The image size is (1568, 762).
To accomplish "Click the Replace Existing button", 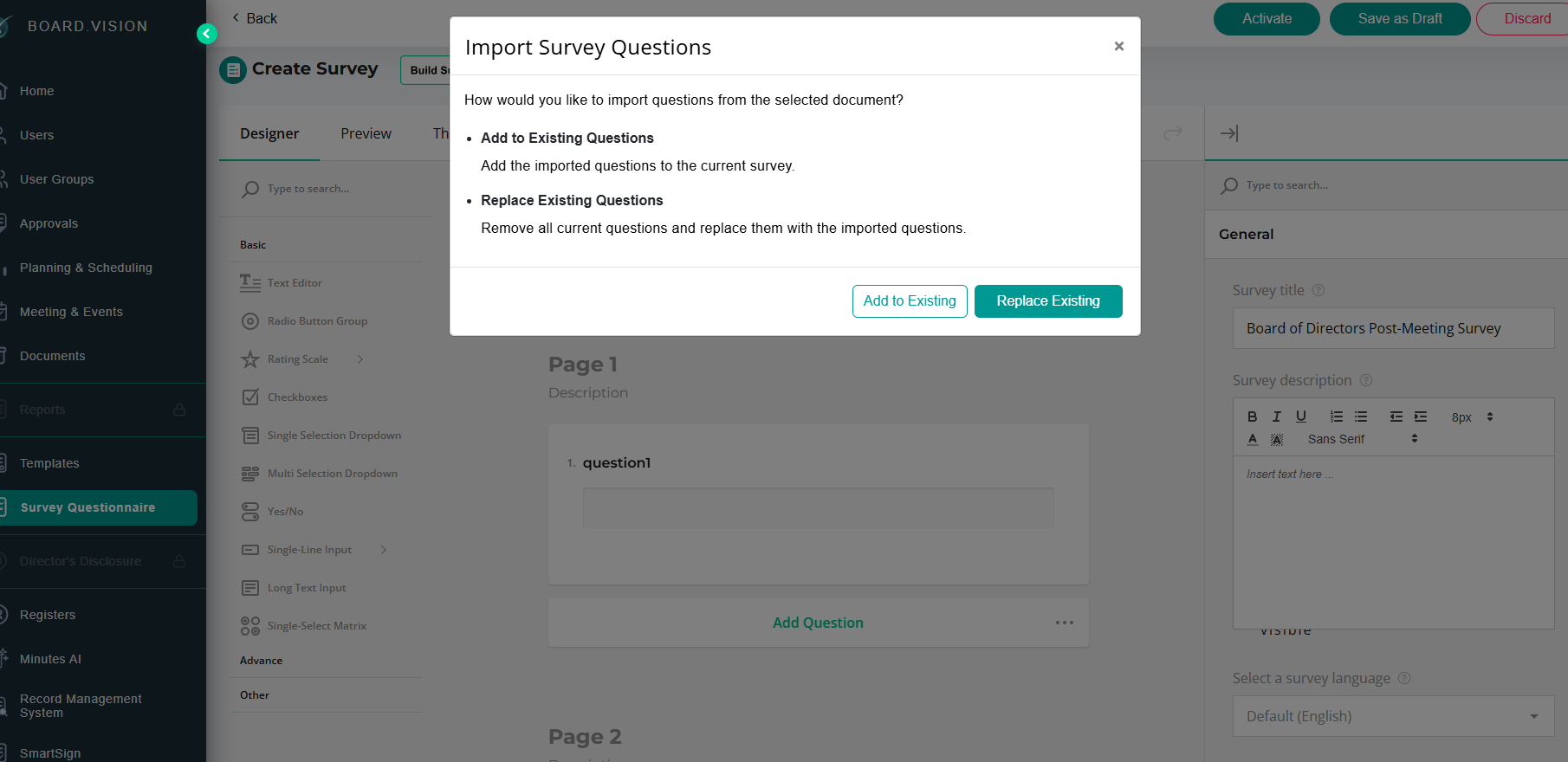I will coord(1048,301).
